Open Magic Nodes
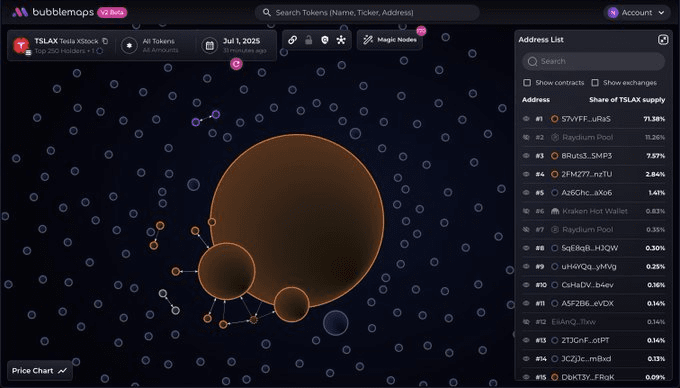 pyautogui.click(x=389, y=40)
